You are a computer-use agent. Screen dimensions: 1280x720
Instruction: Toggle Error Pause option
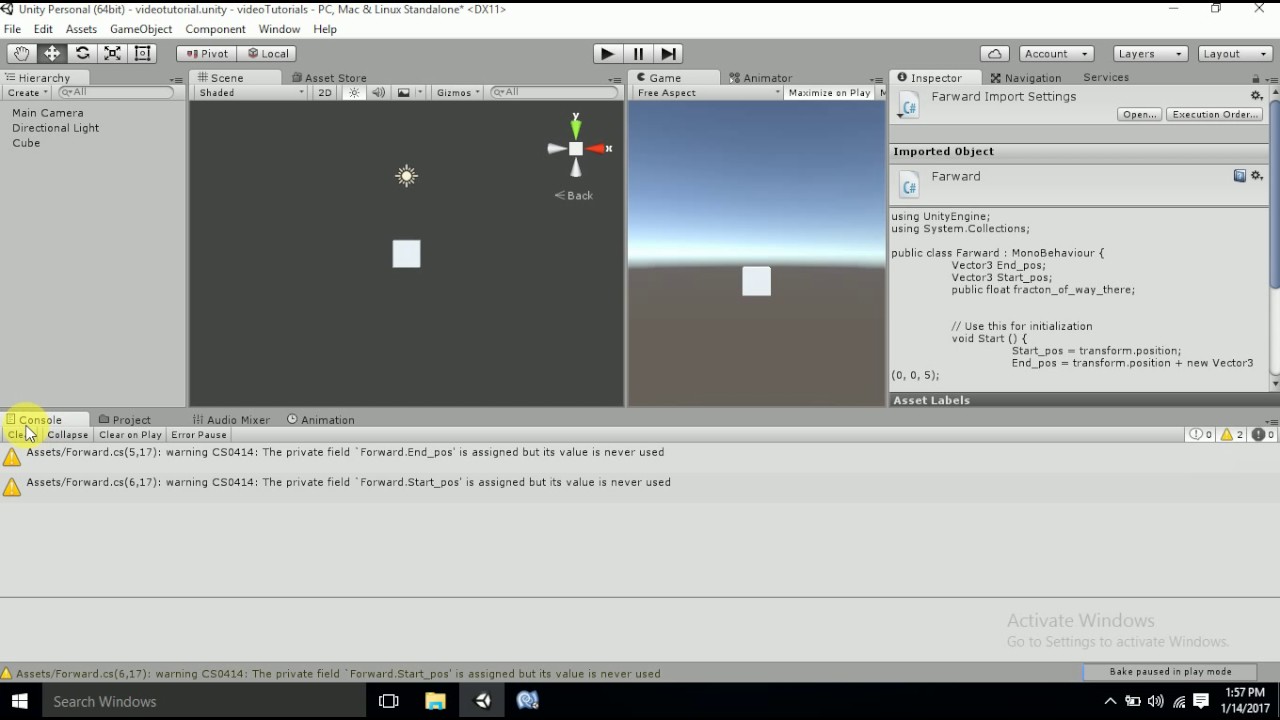[x=199, y=435]
